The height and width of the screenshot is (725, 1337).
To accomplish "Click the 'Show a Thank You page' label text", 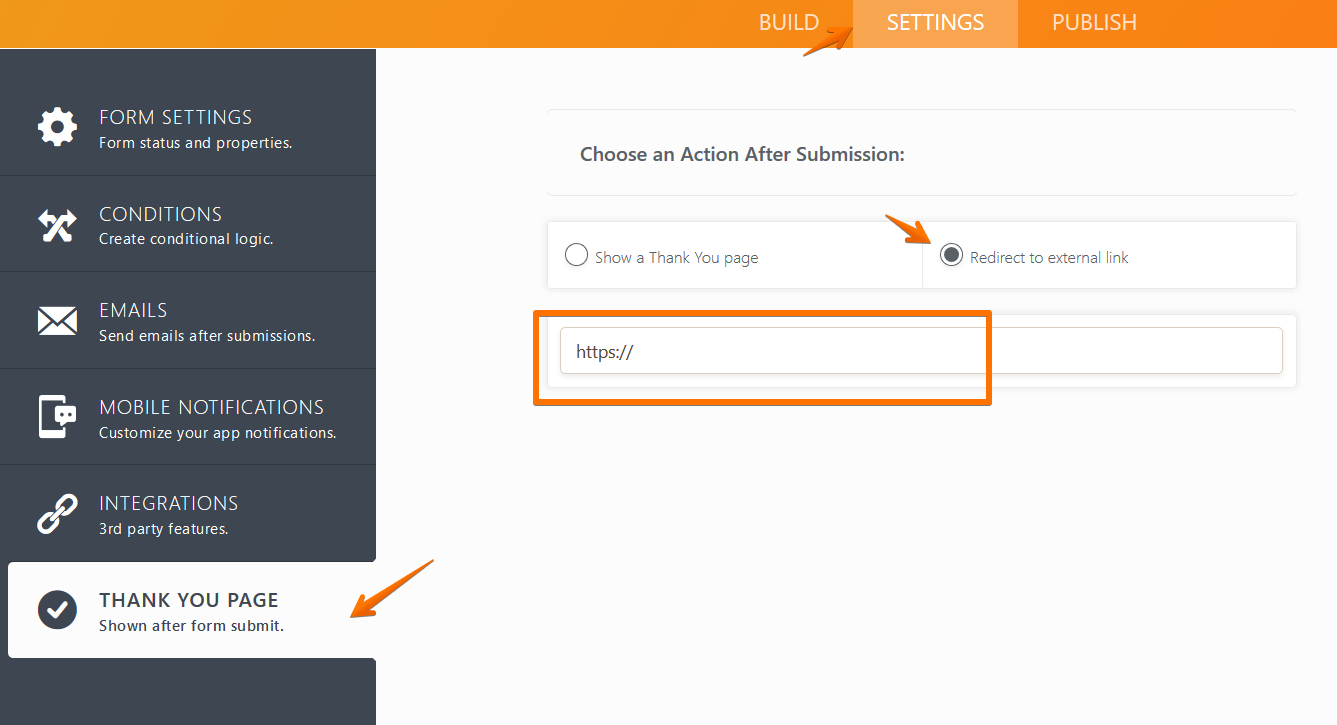I will 676,258.
